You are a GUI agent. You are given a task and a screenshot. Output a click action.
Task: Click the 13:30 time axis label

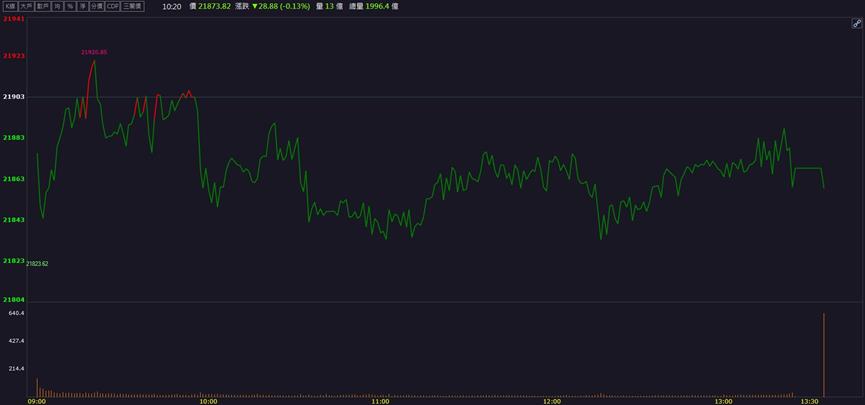[x=810, y=401]
